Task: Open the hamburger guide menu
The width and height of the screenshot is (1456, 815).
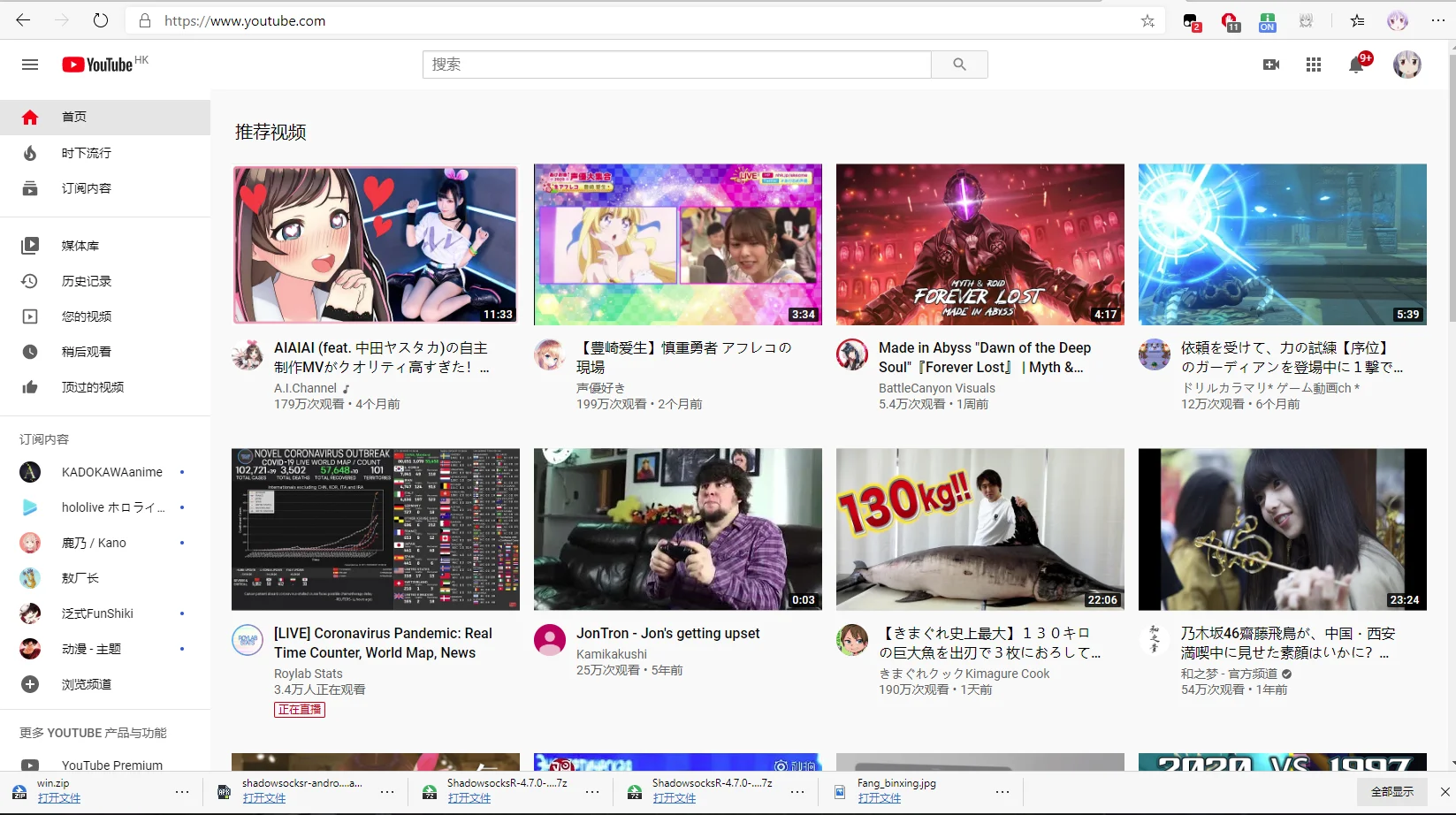Action: click(x=30, y=65)
